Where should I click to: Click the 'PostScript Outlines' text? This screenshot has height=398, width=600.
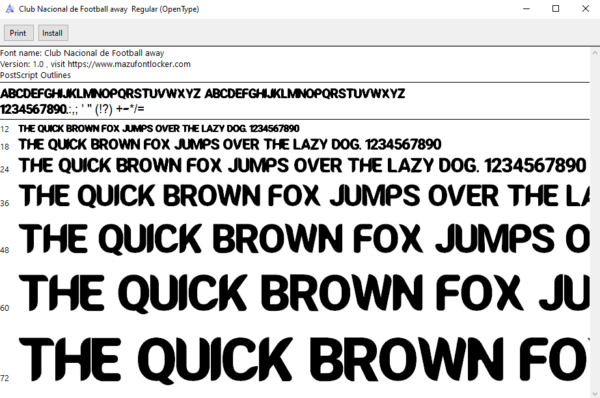[36, 75]
